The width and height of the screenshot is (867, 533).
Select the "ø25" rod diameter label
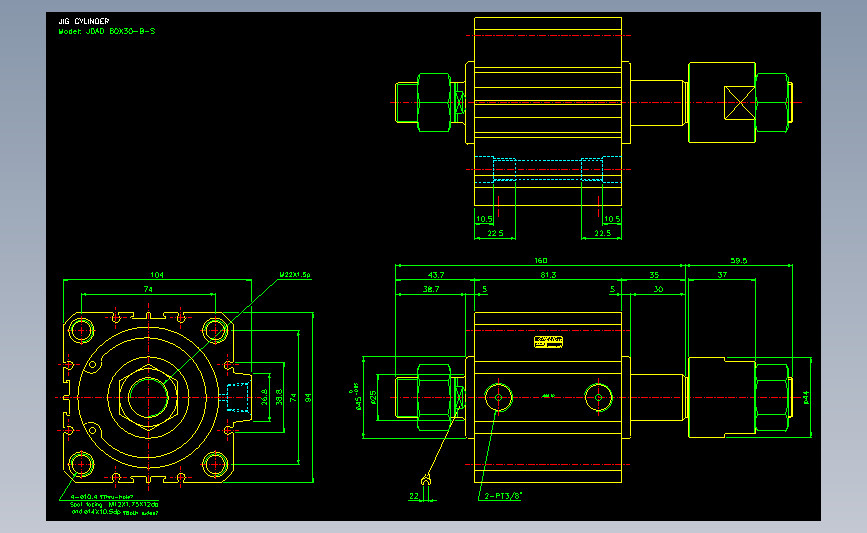[x=373, y=397]
